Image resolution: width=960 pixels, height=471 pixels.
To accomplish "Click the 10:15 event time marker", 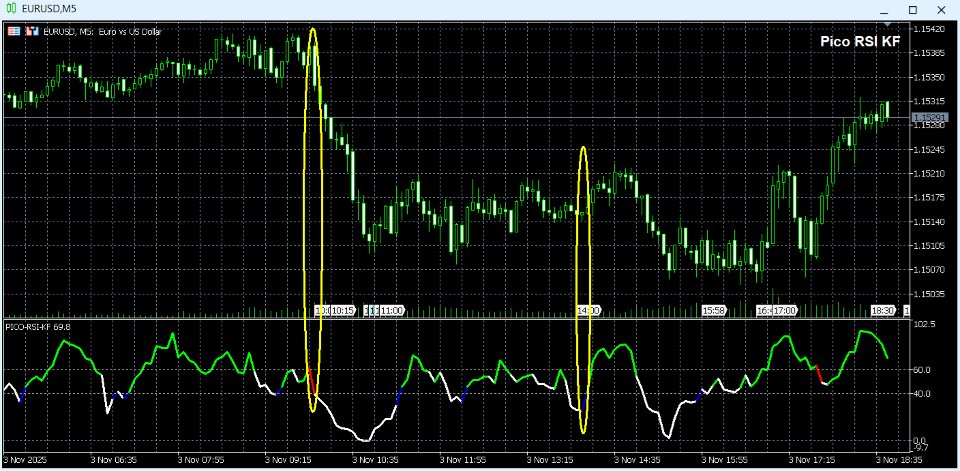I will point(343,311).
